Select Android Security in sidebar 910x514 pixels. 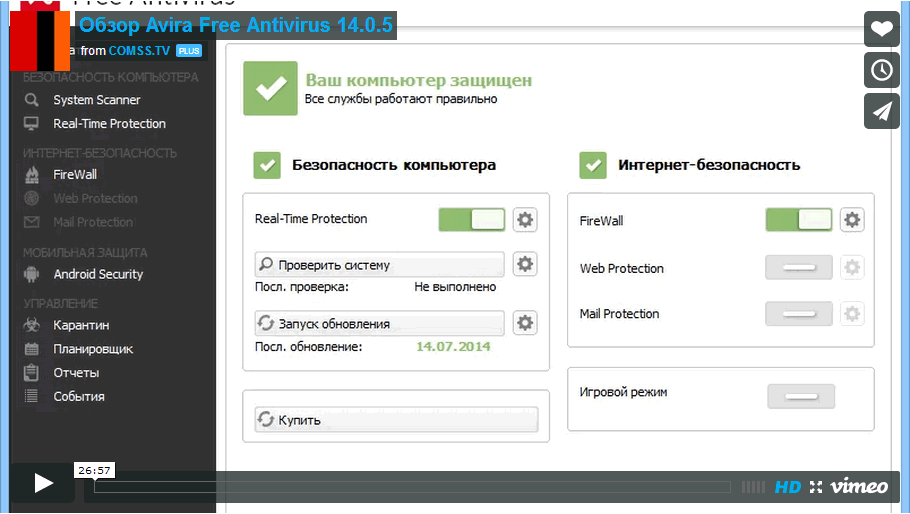(x=98, y=274)
